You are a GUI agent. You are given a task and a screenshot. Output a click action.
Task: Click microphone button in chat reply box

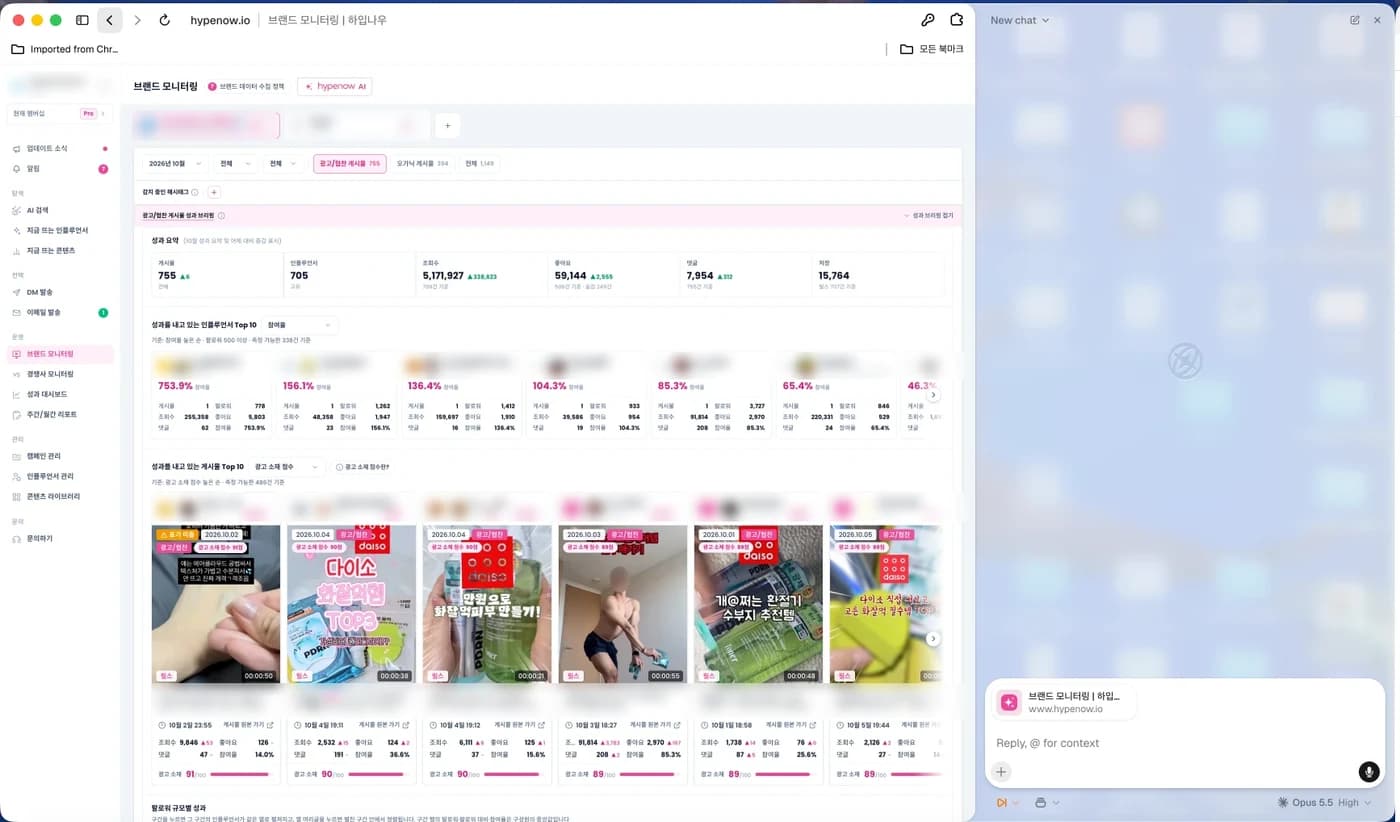pos(1369,771)
